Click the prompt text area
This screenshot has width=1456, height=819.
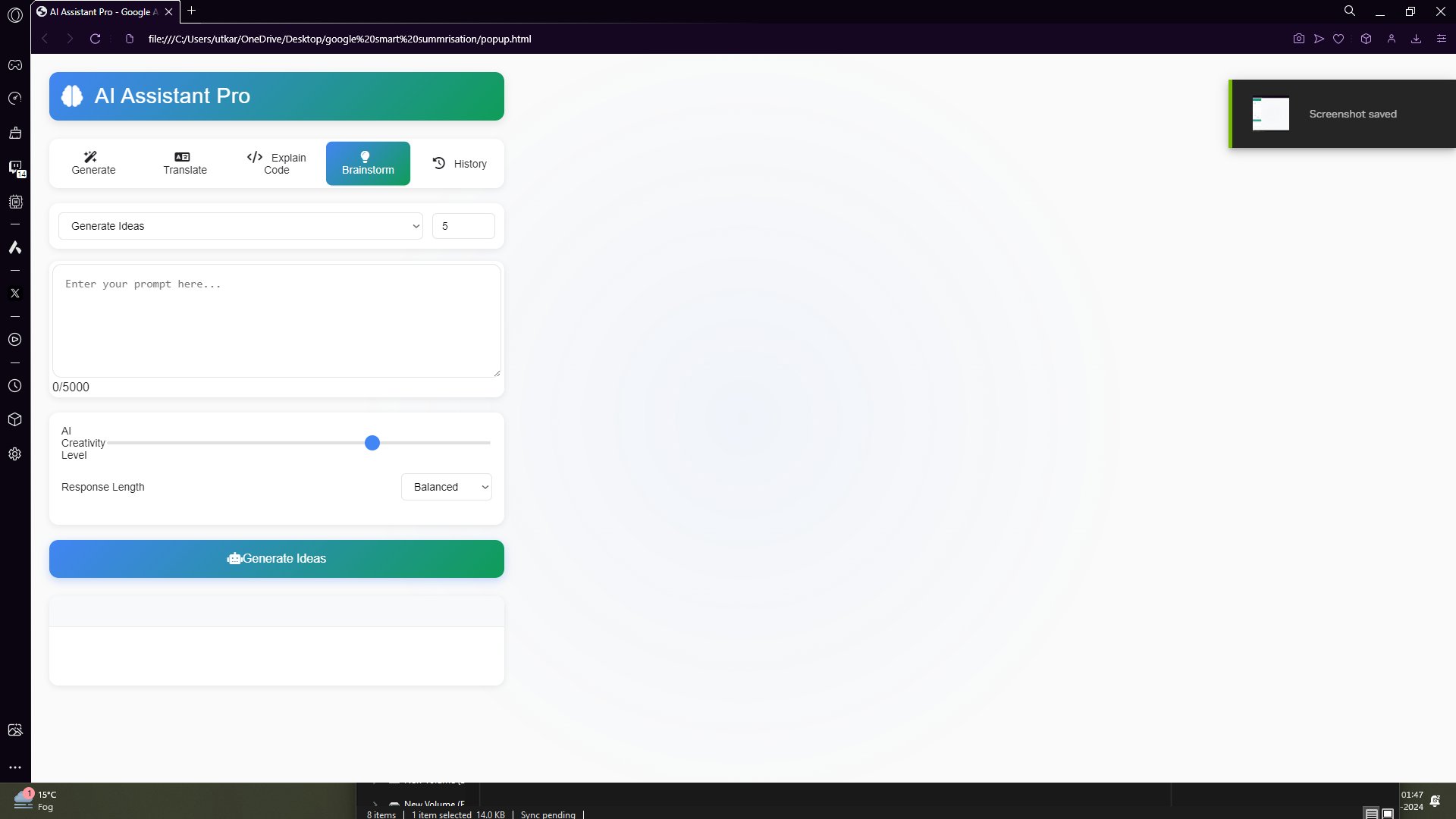coord(277,321)
